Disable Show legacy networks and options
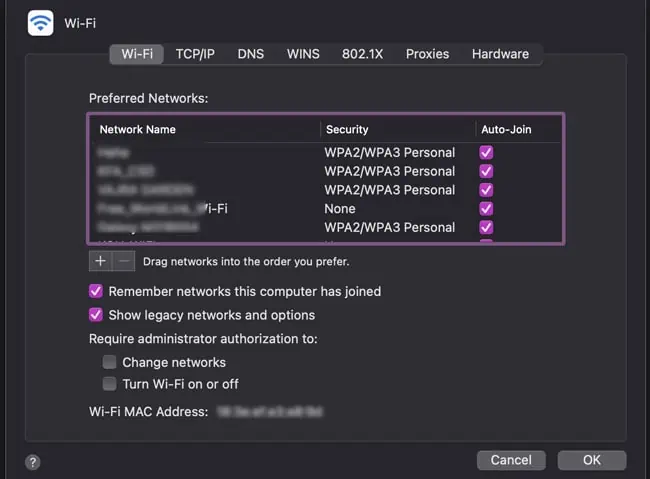Image resolution: width=650 pixels, height=479 pixels. (96, 315)
